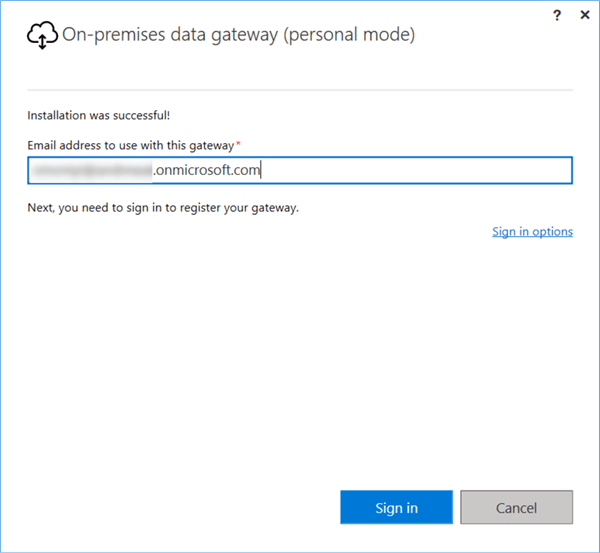
Task: Focus the gateway email address field
Action: point(300,170)
